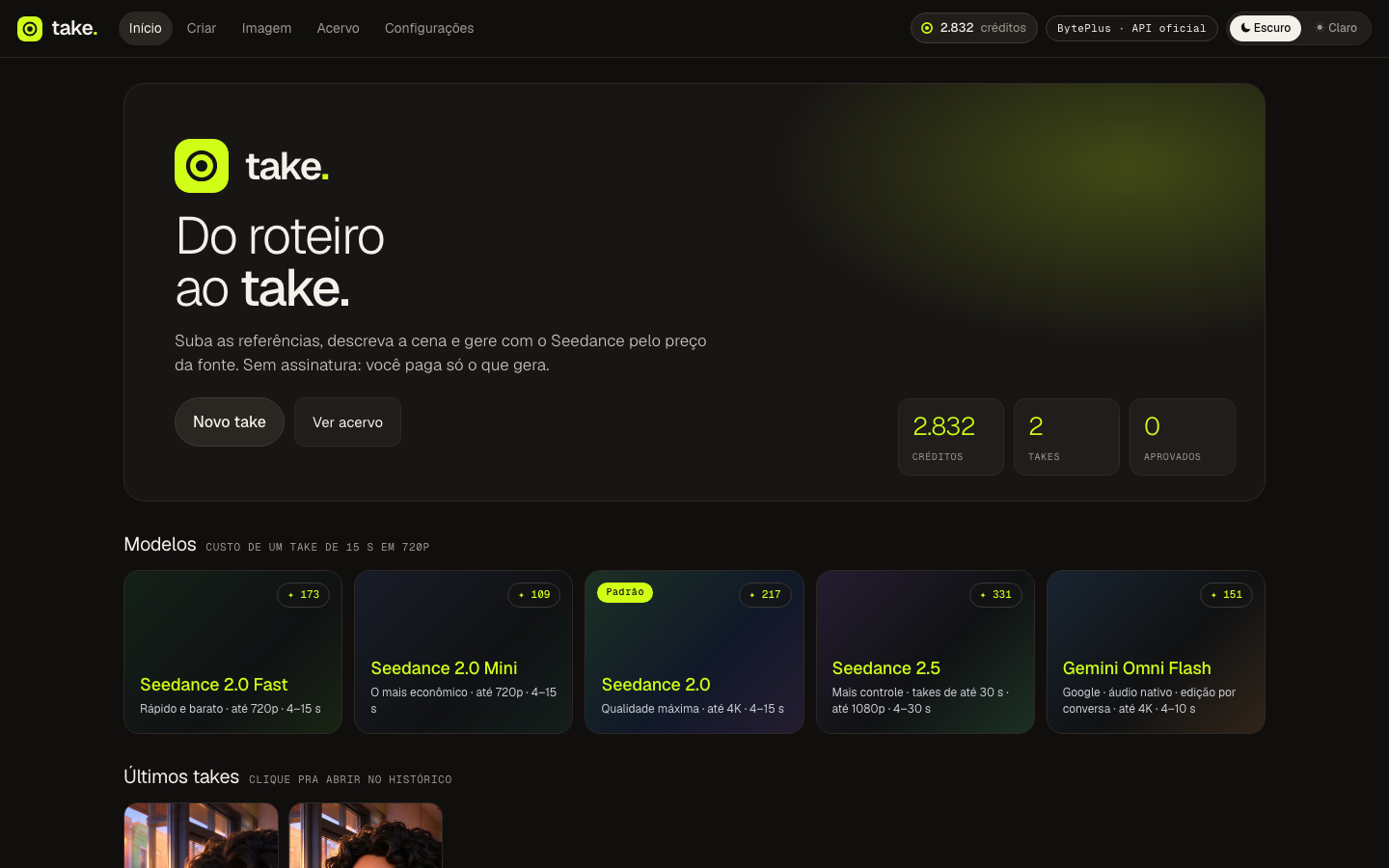Click the 151 cost badge

1226,595
